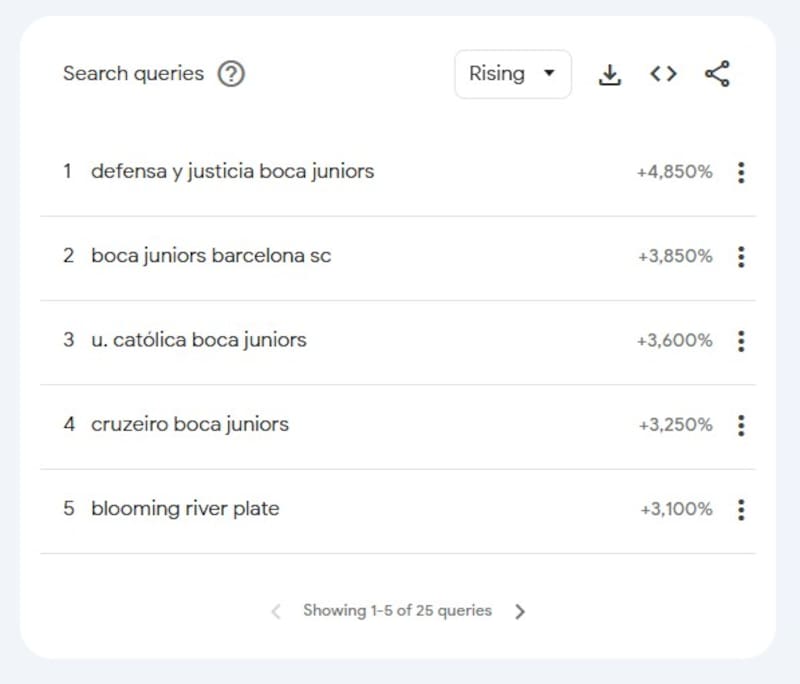Open options menu for defensa y justicia row
The width and height of the screenshot is (800, 684).
pos(741,172)
